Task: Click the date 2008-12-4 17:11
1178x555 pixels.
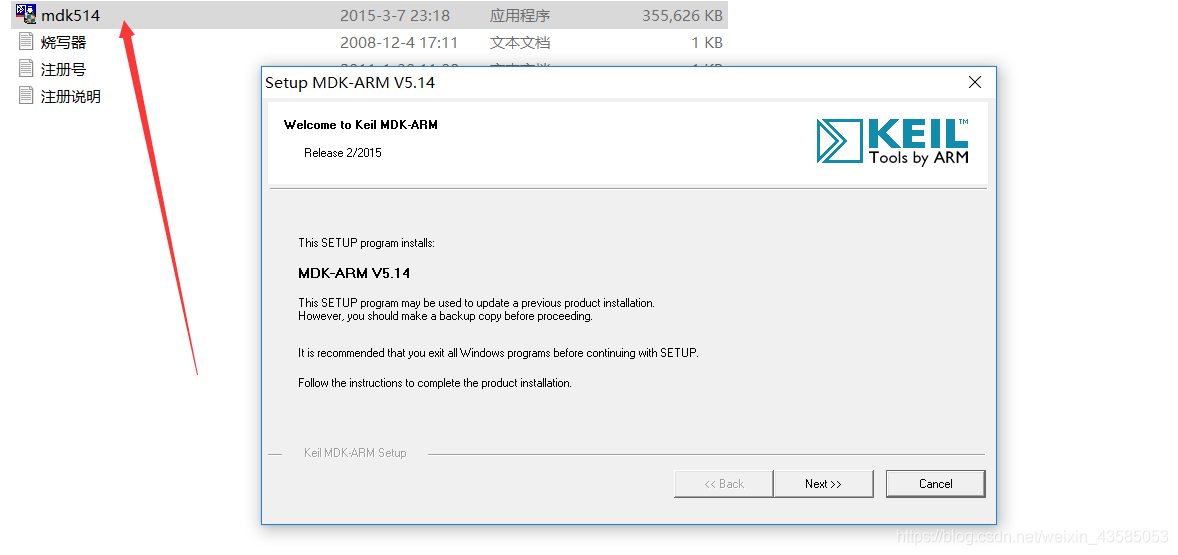Action: pyautogui.click(x=399, y=43)
